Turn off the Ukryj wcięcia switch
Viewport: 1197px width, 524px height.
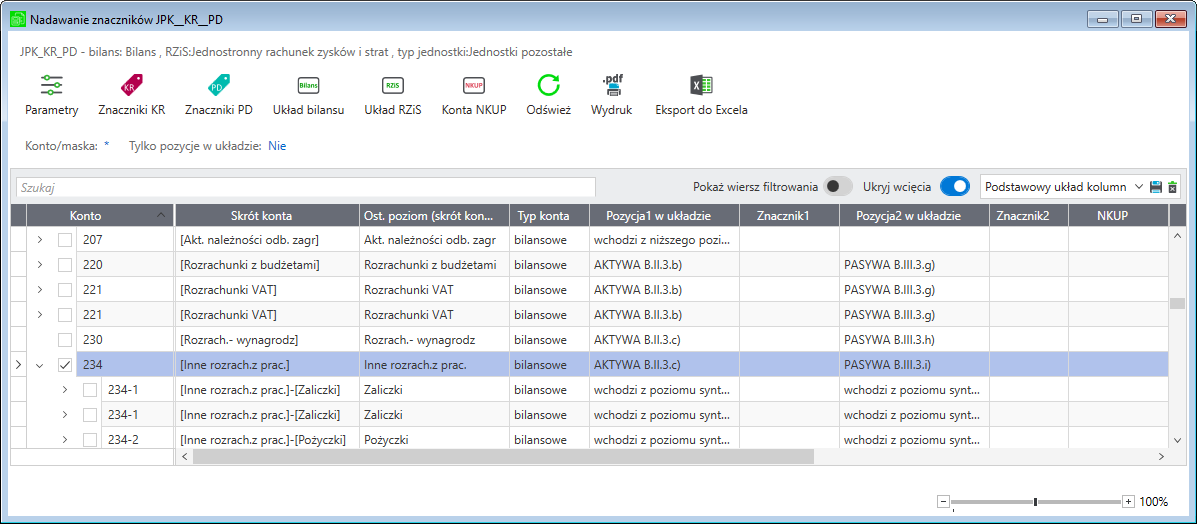click(x=955, y=186)
